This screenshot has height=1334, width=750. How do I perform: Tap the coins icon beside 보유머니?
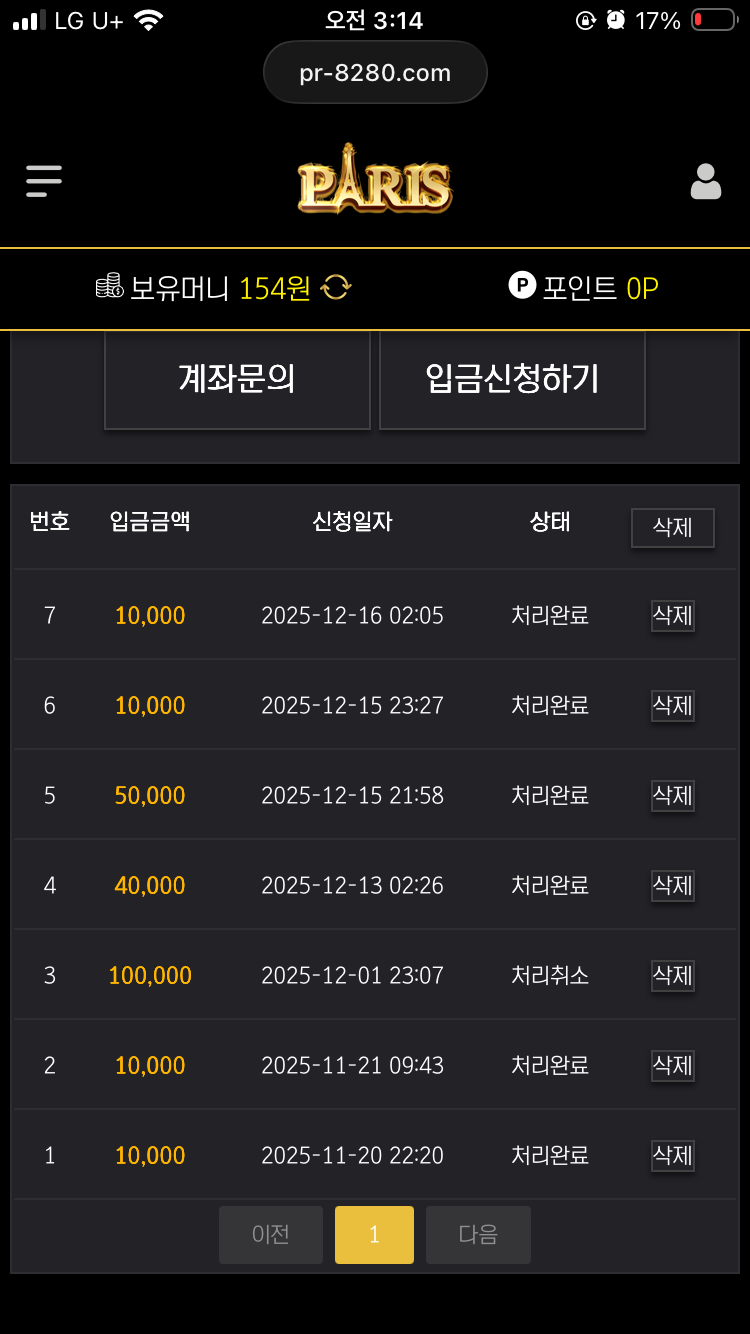(x=109, y=287)
